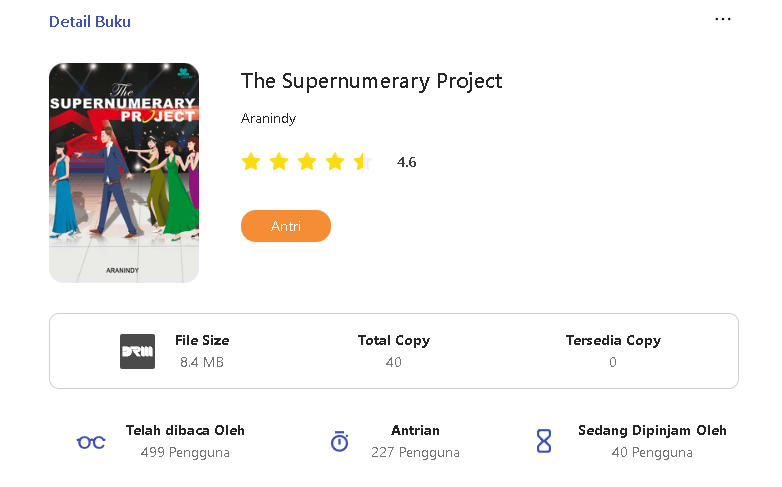The width and height of the screenshot is (782, 487).
Task: Click the orange Antri button
Action: click(286, 226)
